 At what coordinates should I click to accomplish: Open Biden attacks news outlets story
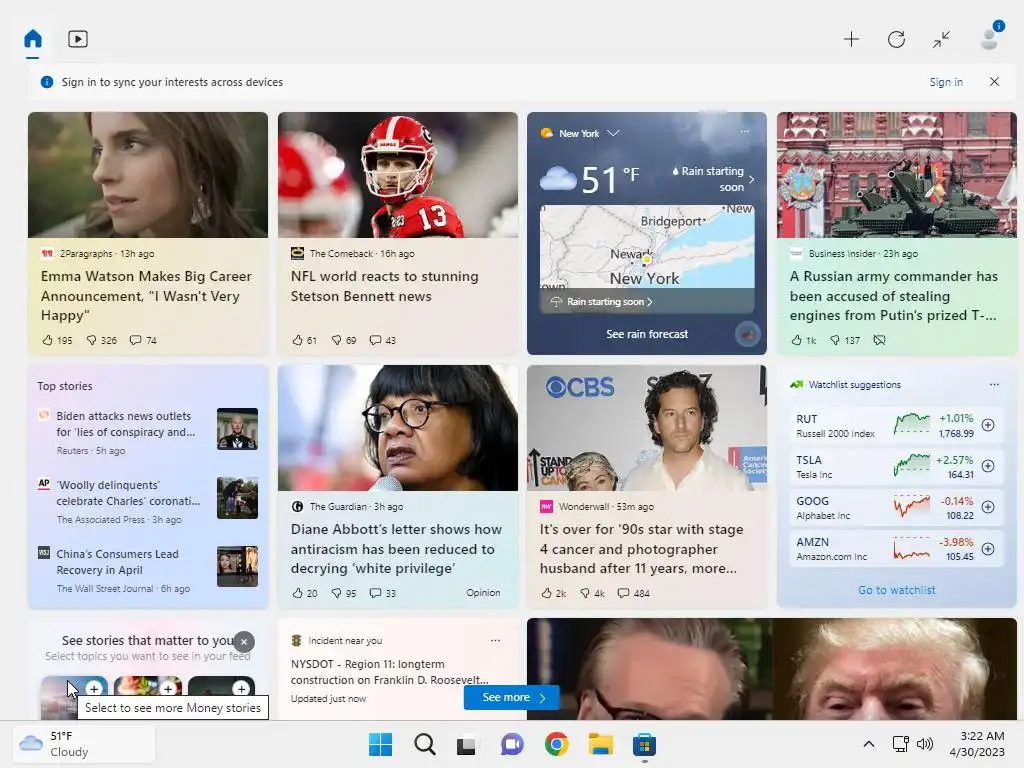(x=125, y=424)
